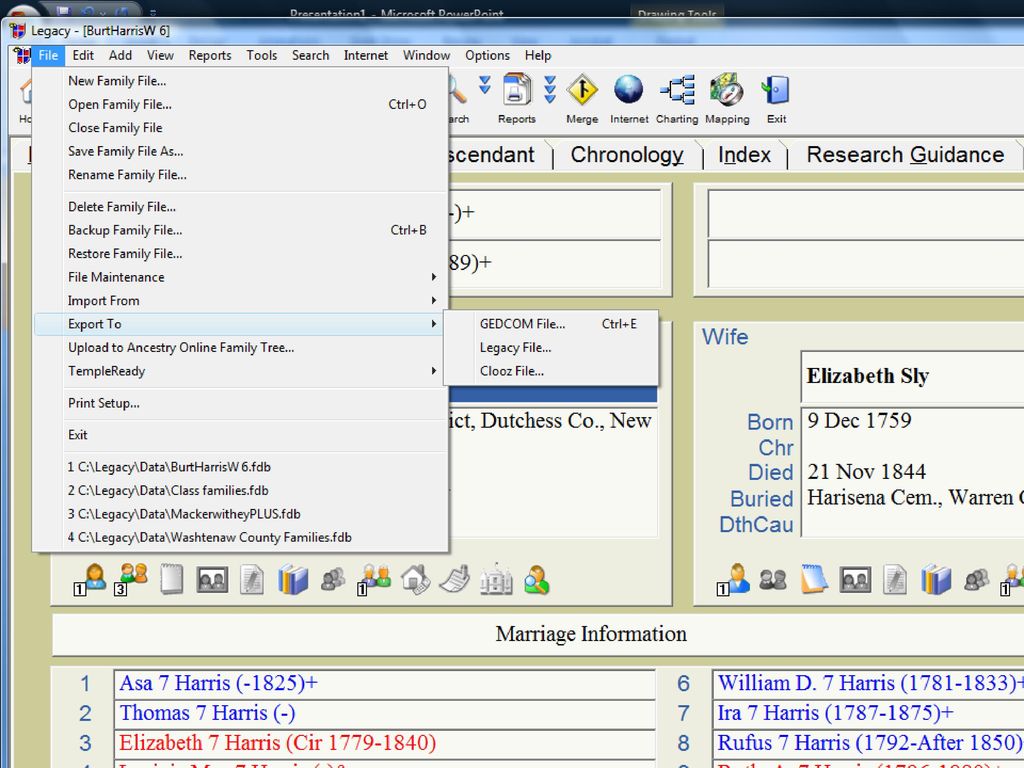This screenshot has height=768, width=1024.
Task: Open wife's gray siblings group icon
Action: [x=976, y=580]
